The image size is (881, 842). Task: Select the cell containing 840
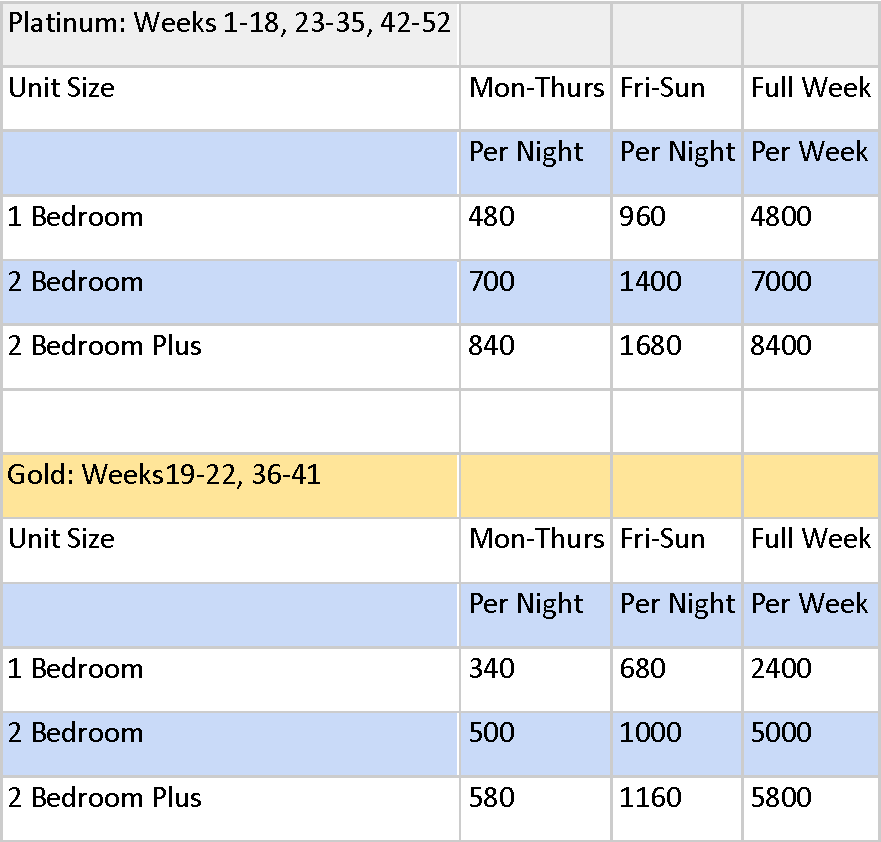[x=535, y=357]
